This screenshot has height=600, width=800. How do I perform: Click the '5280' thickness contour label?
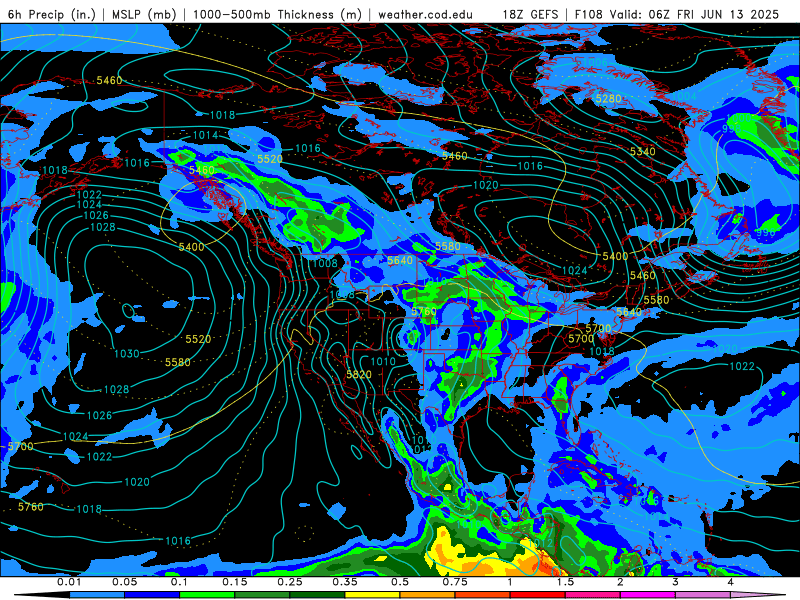pos(609,98)
